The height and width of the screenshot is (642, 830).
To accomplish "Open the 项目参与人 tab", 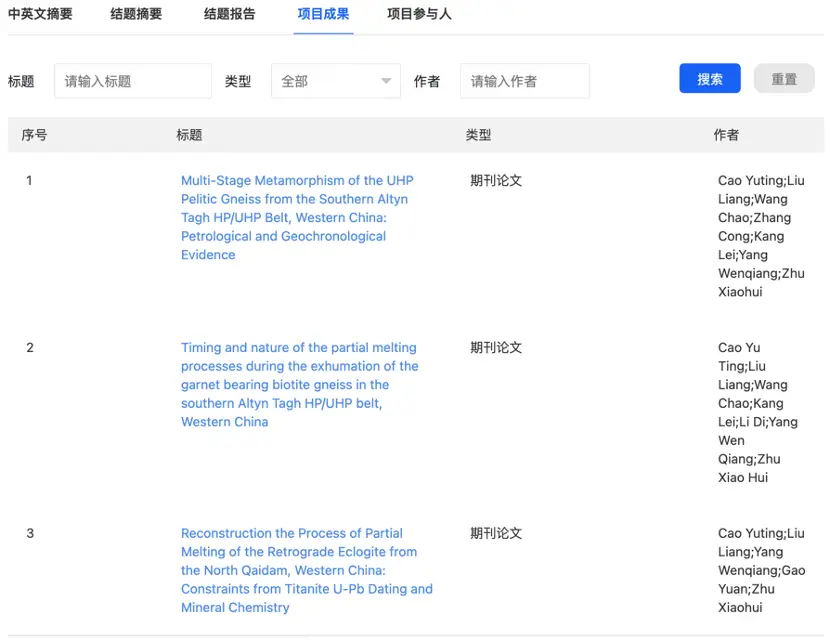I will (x=419, y=14).
